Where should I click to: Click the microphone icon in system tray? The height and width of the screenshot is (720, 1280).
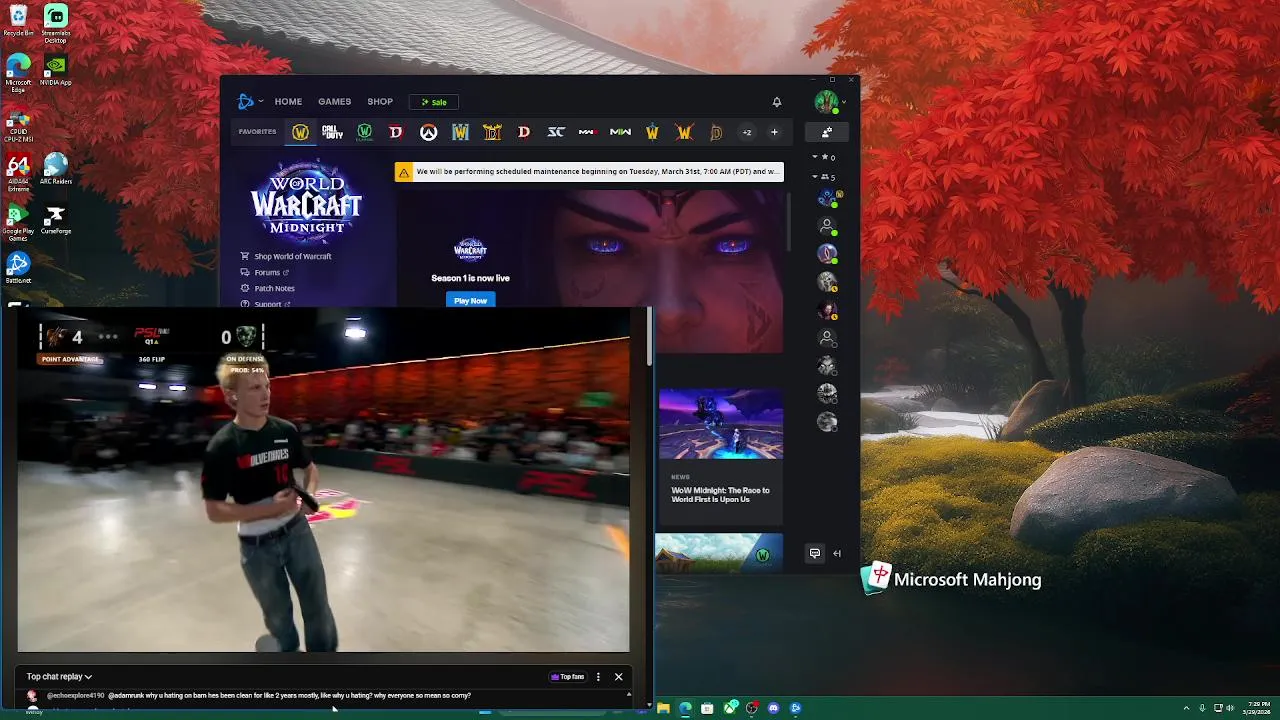[x=1202, y=708]
